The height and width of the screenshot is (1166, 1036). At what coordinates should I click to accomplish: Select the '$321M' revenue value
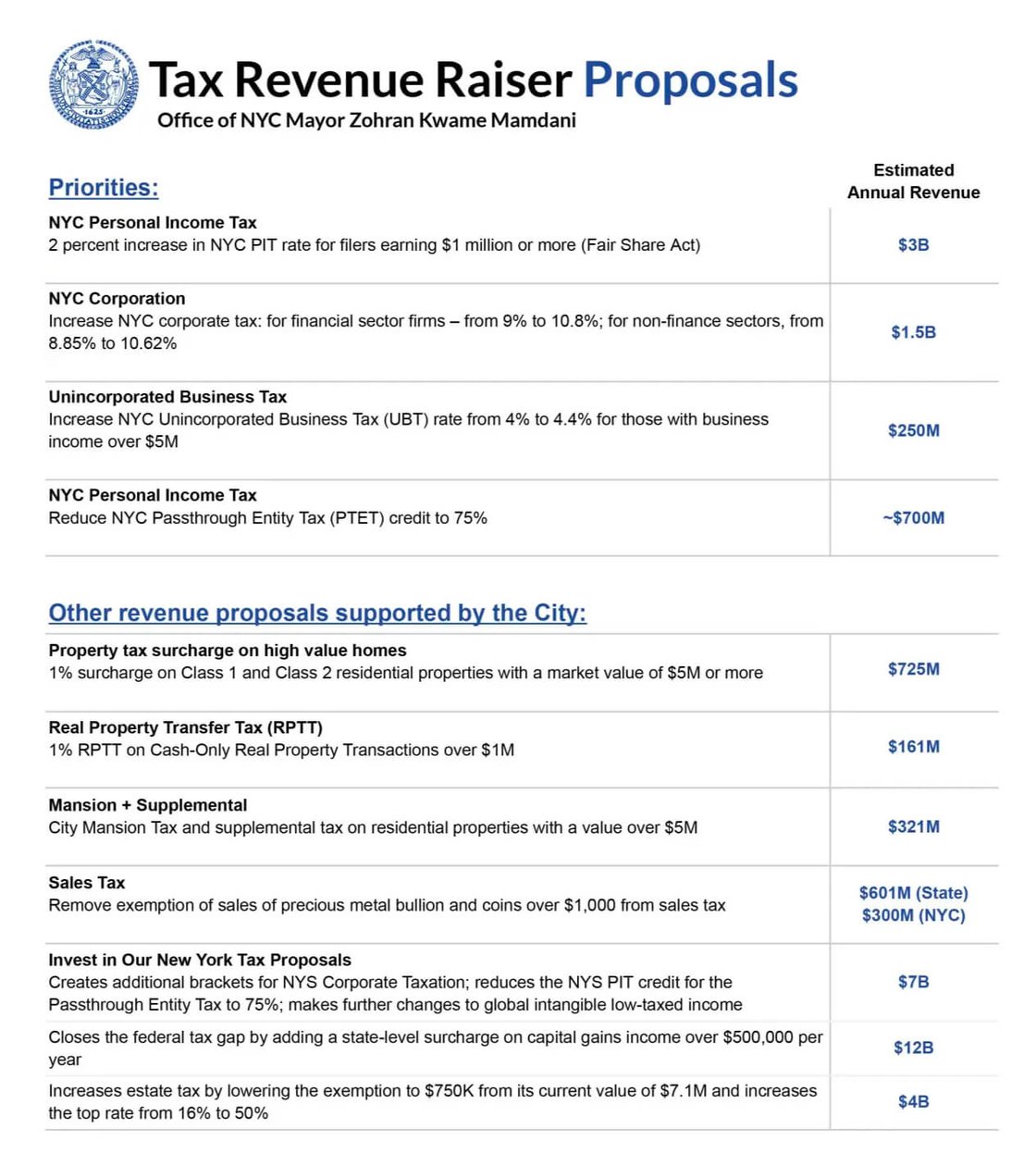(x=913, y=827)
